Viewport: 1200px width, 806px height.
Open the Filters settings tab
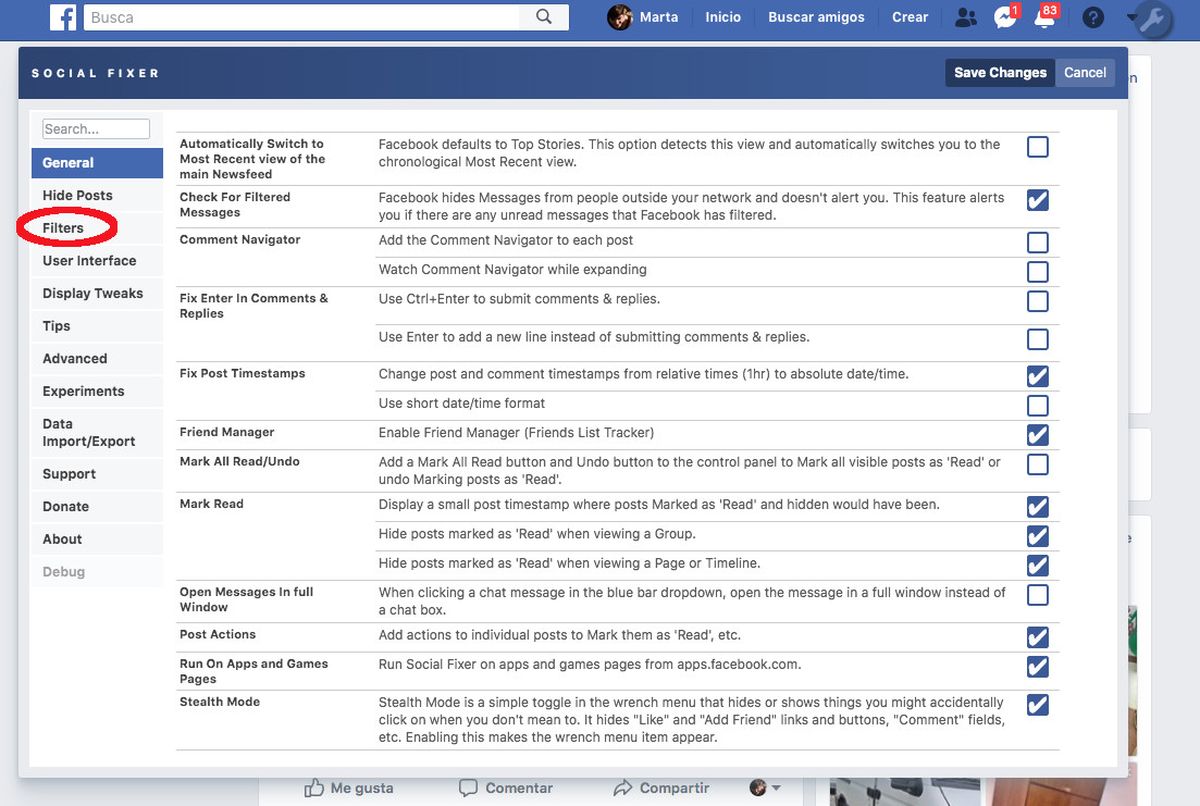click(x=63, y=228)
